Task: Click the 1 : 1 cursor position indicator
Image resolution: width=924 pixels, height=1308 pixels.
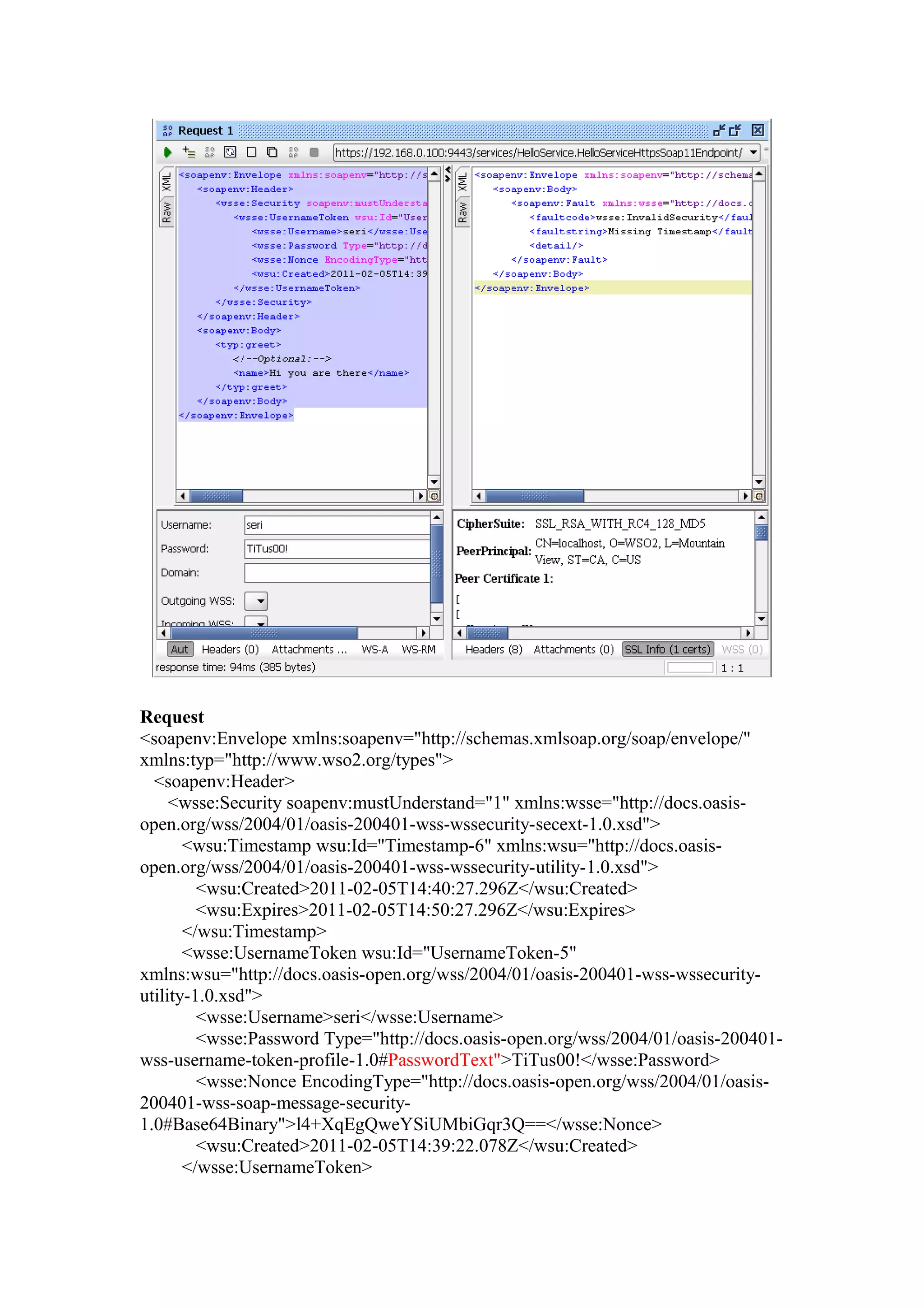Action: [x=732, y=668]
